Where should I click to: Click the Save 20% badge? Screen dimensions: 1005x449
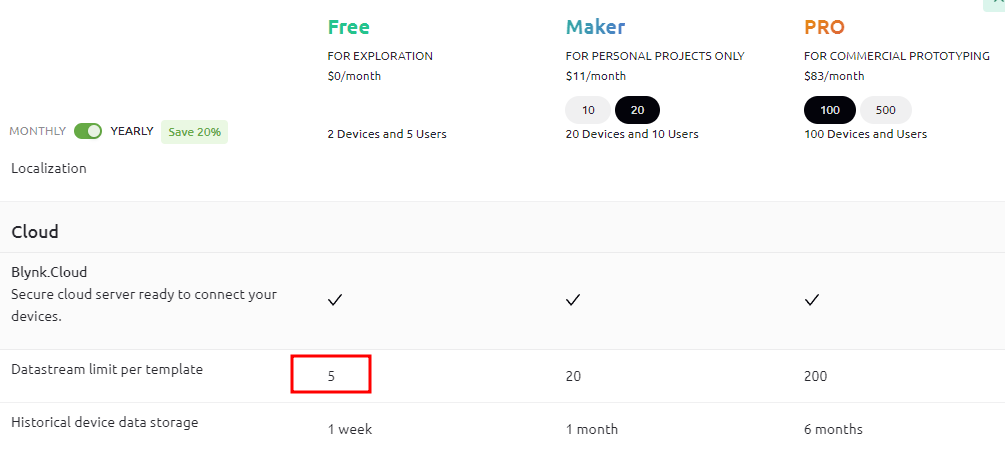194,132
